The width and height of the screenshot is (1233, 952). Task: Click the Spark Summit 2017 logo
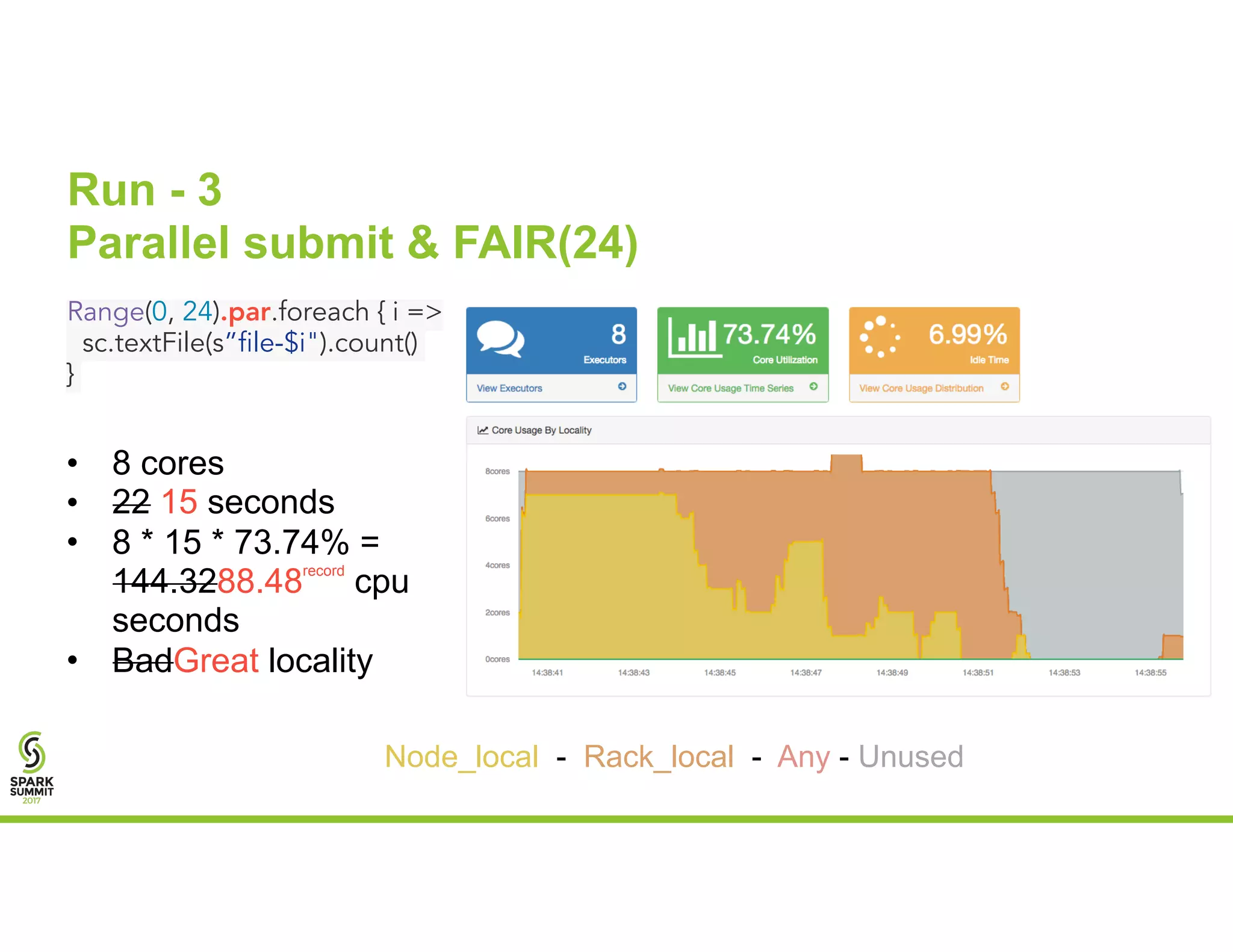click(x=32, y=767)
